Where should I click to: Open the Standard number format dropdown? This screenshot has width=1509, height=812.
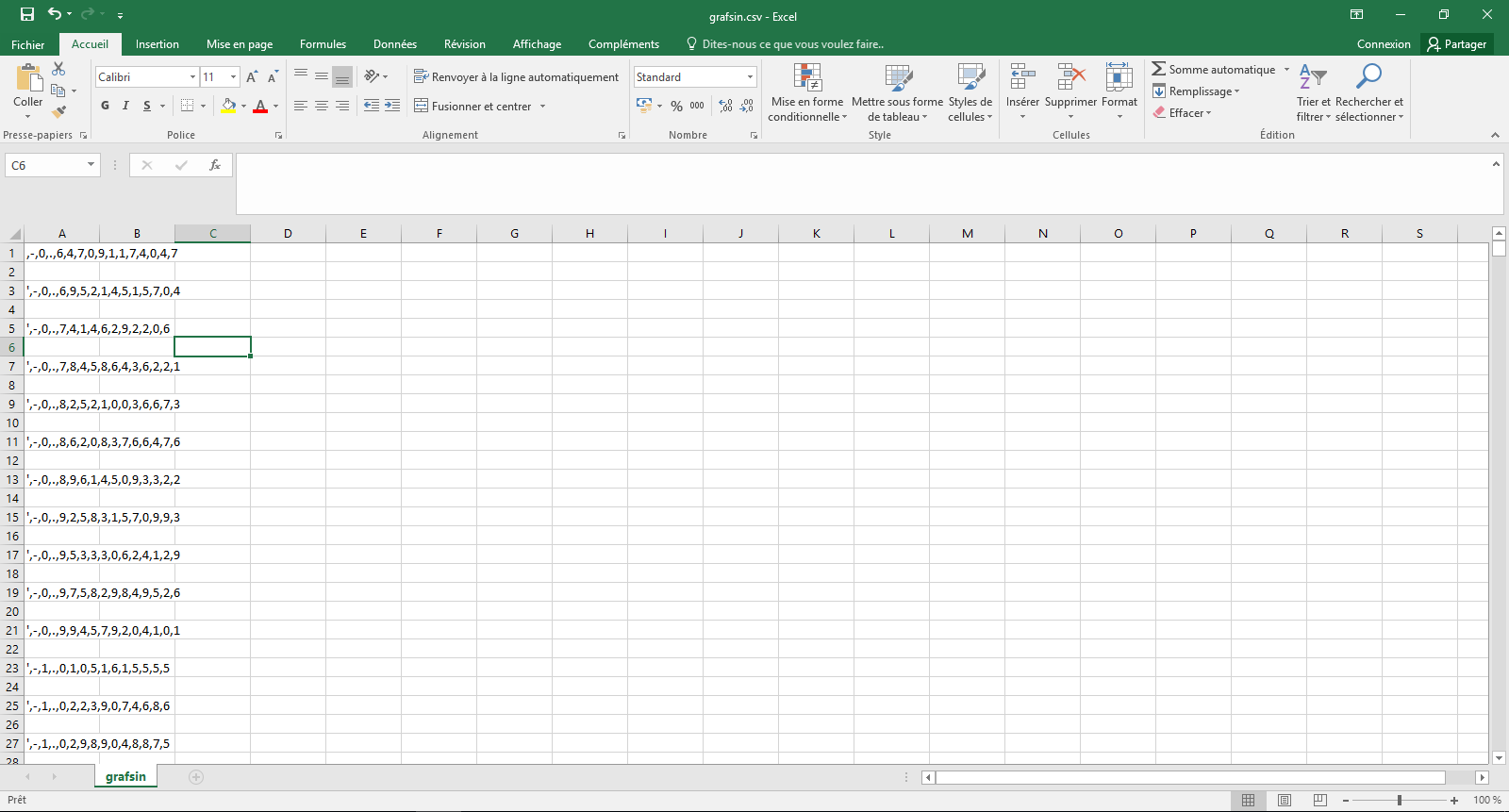coord(751,76)
